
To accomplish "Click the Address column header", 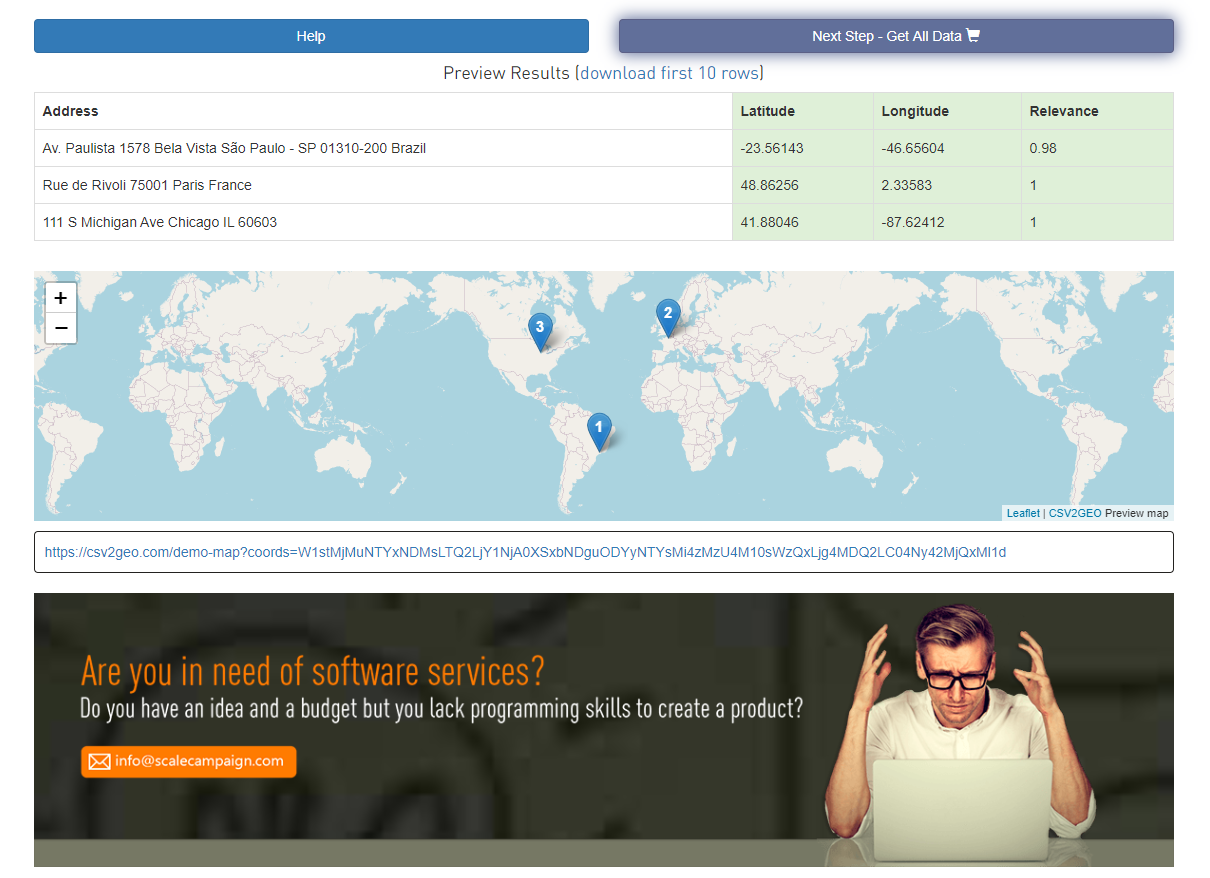I will pyautogui.click(x=383, y=111).
